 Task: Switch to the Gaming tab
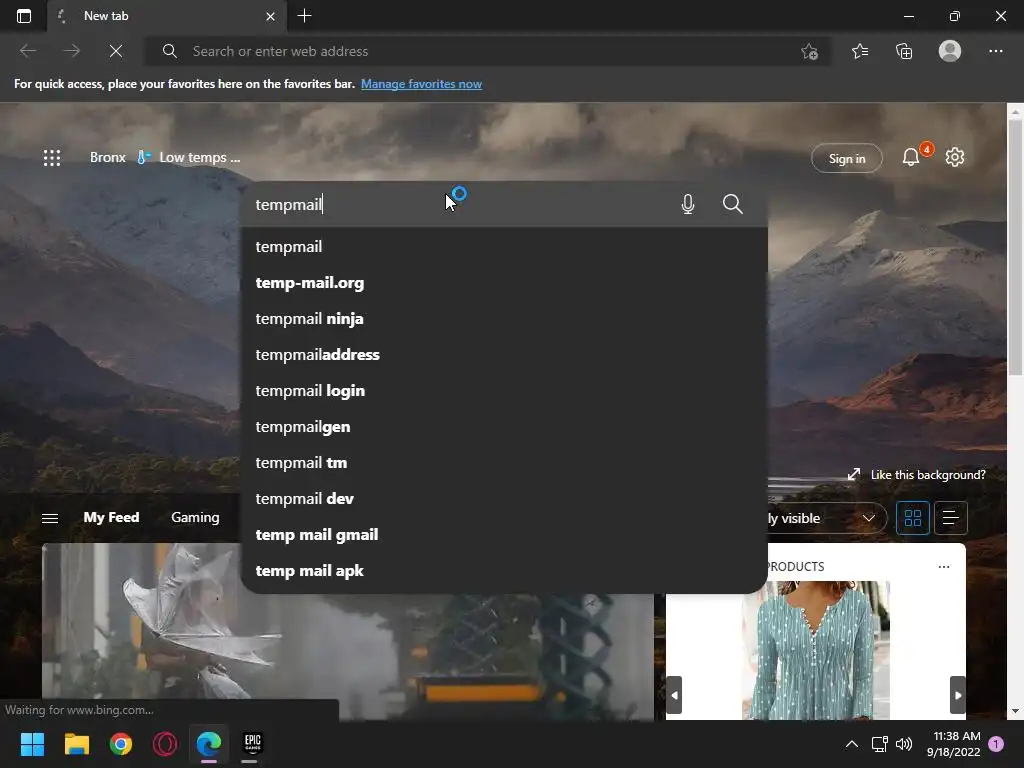[x=195, y=517]
